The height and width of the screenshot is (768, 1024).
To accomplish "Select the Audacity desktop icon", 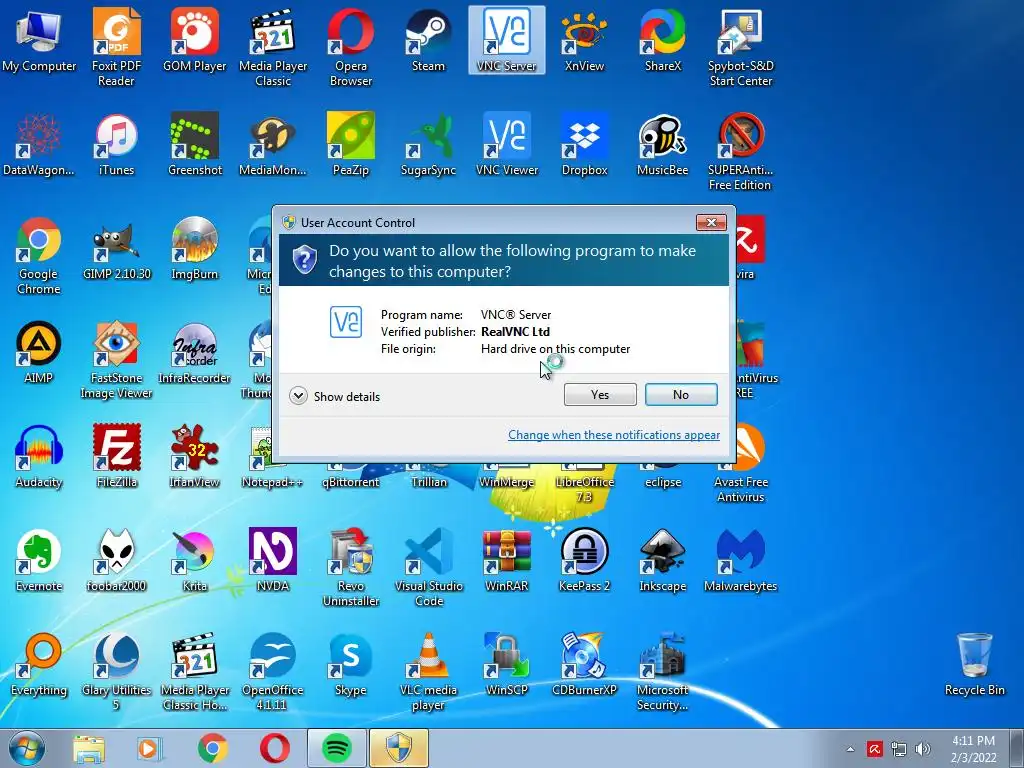I will point(39,456).
